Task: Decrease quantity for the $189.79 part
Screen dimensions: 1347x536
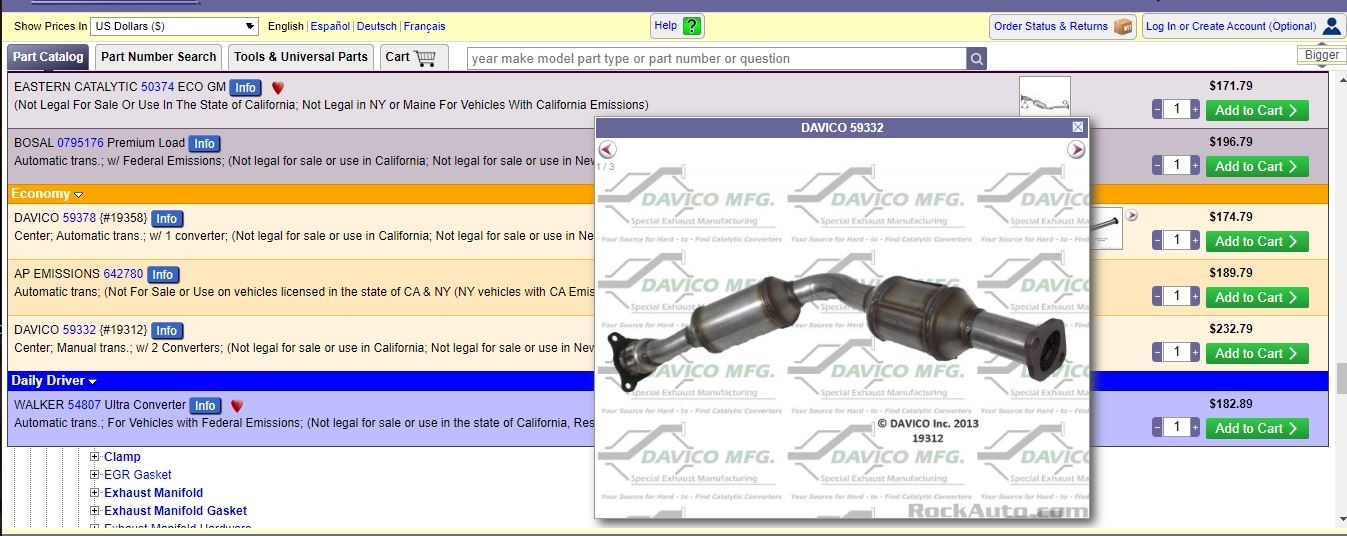Action: [x=1157, y=297]
